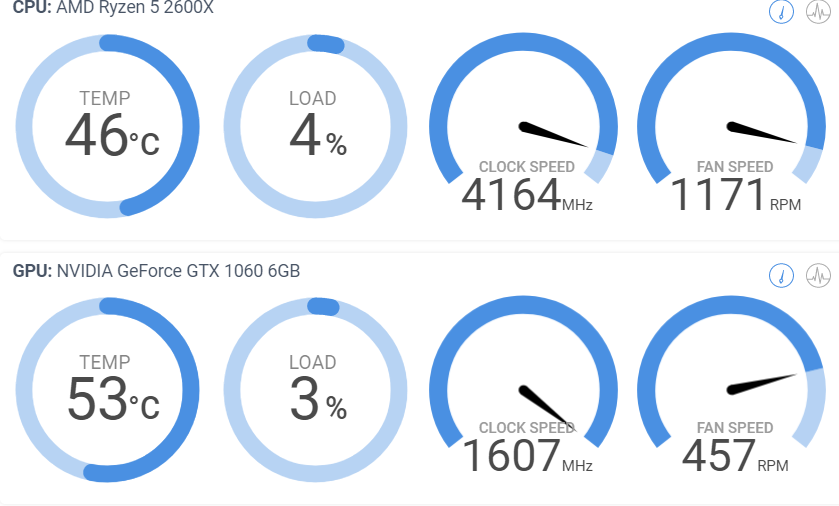Switch CPU panel to graph view icon
Viewport: 839px width, 506px height.
point(818,11)
